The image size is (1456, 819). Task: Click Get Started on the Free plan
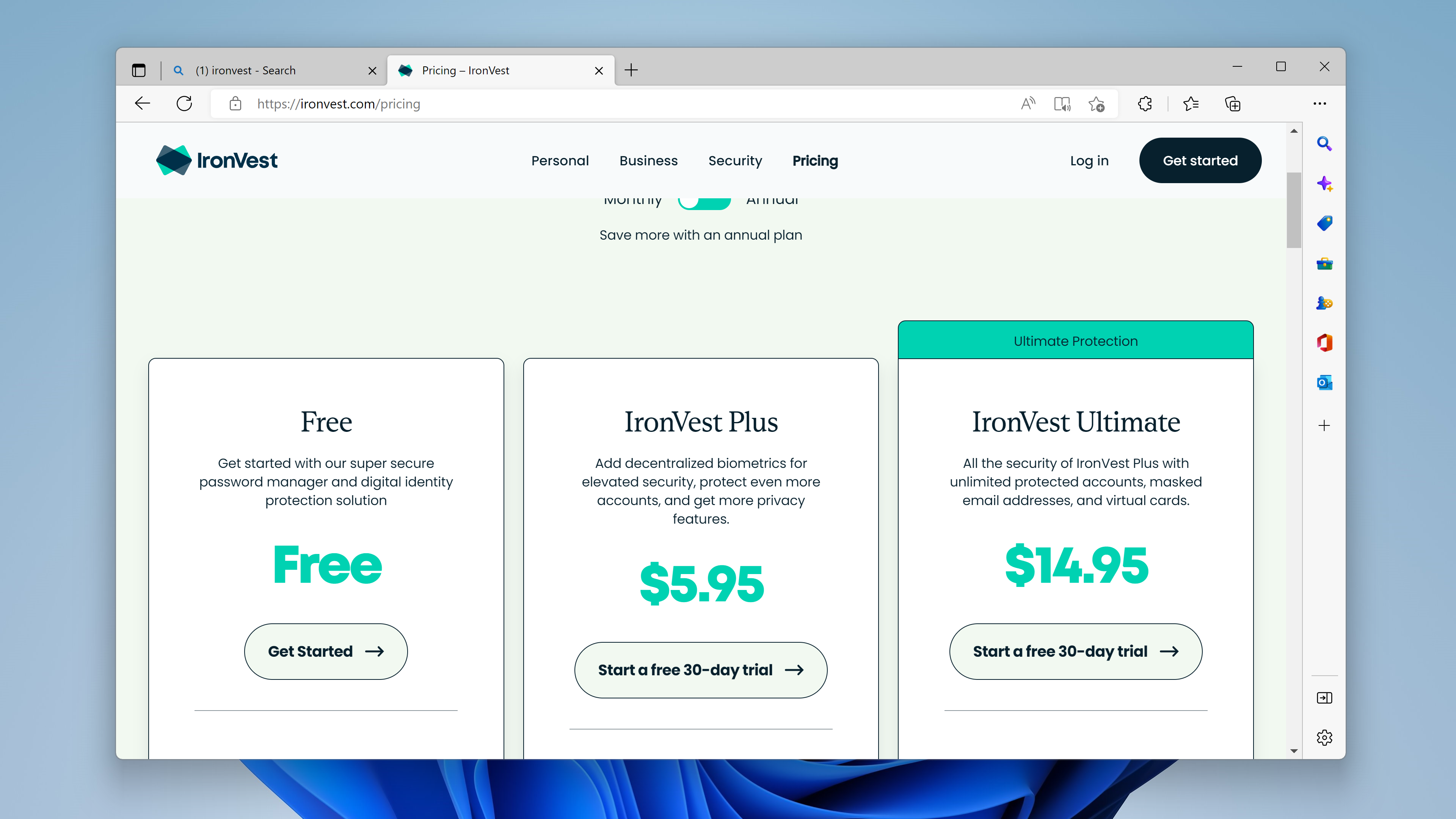tap(326, 651)
